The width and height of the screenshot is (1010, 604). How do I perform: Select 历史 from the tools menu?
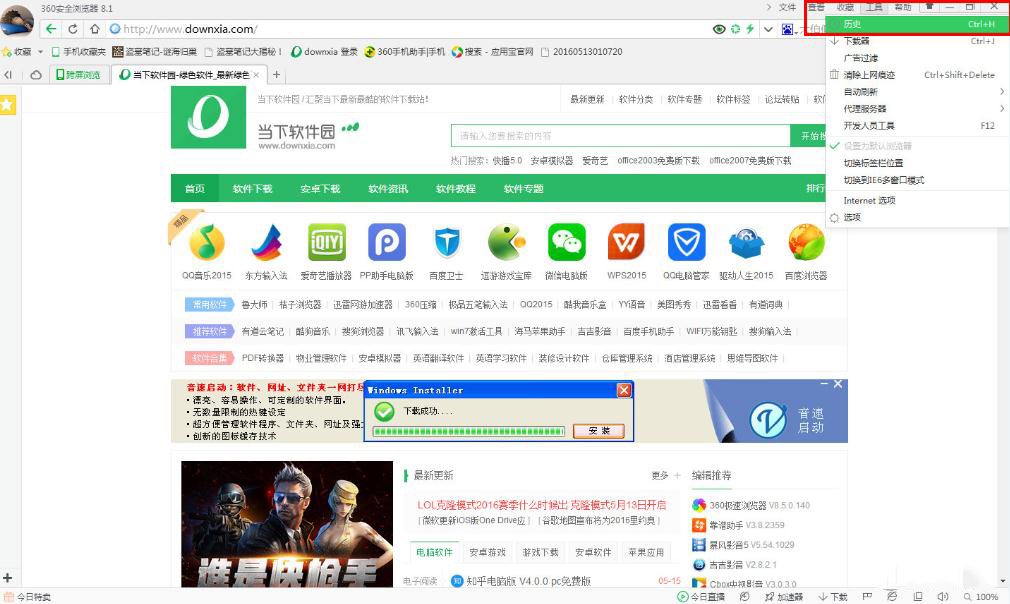pyautogui.click(x=852, y=24)
